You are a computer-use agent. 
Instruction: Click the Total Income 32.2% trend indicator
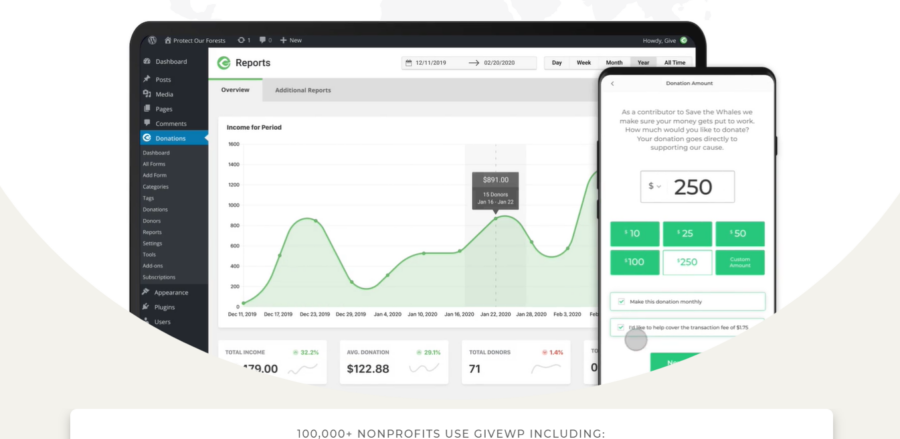tap(305, 352)
